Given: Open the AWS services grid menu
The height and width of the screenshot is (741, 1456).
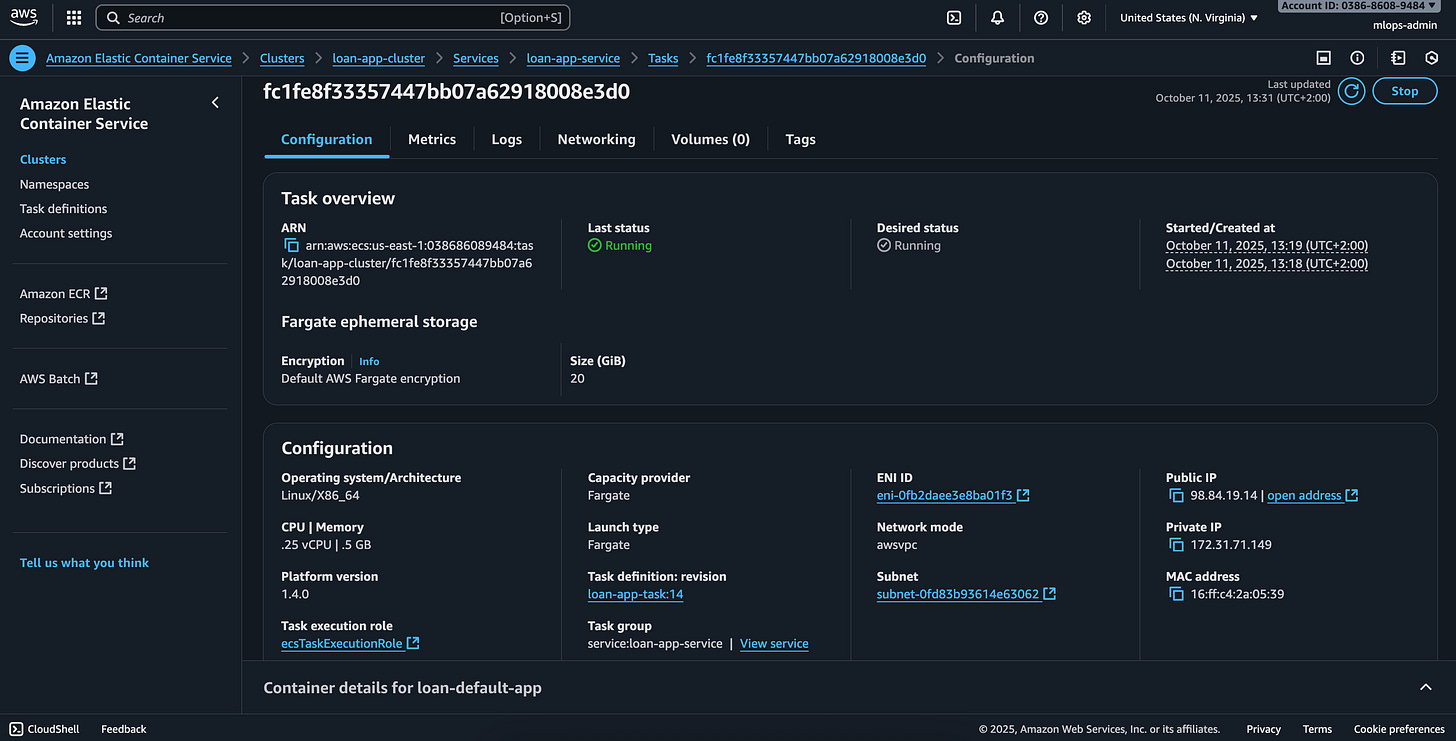Looking at the screenshot, I should (74, 18).
